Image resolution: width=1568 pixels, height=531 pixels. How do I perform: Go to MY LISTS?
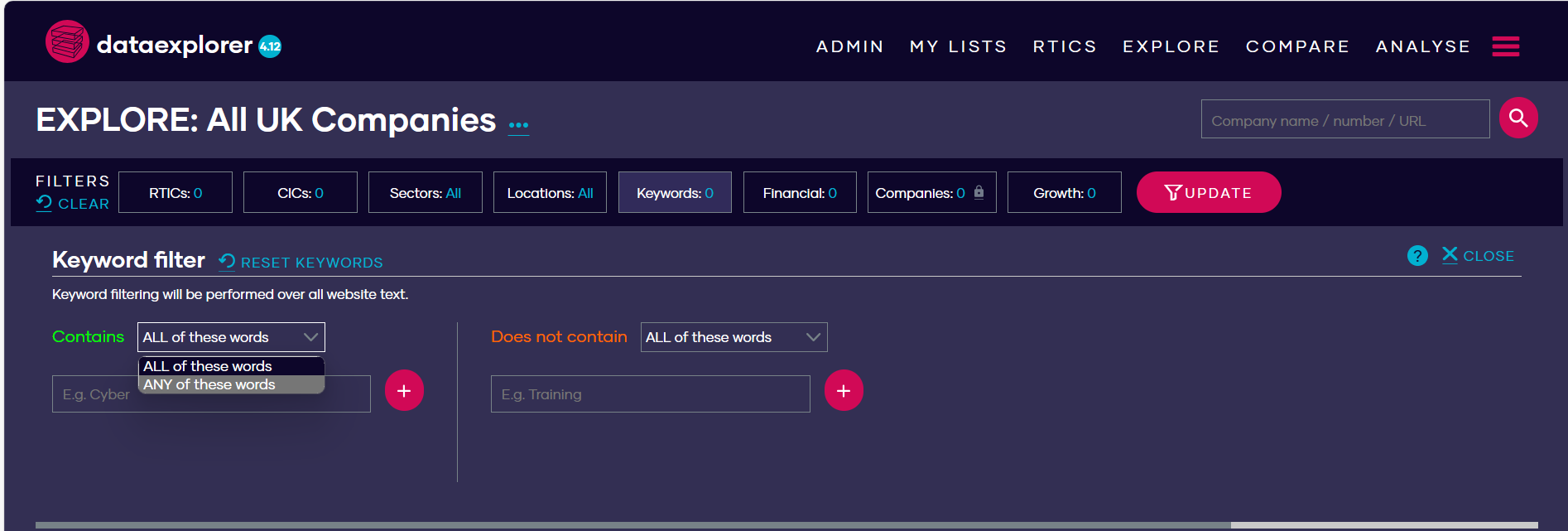pyautogui.click(x=958, y=46)
